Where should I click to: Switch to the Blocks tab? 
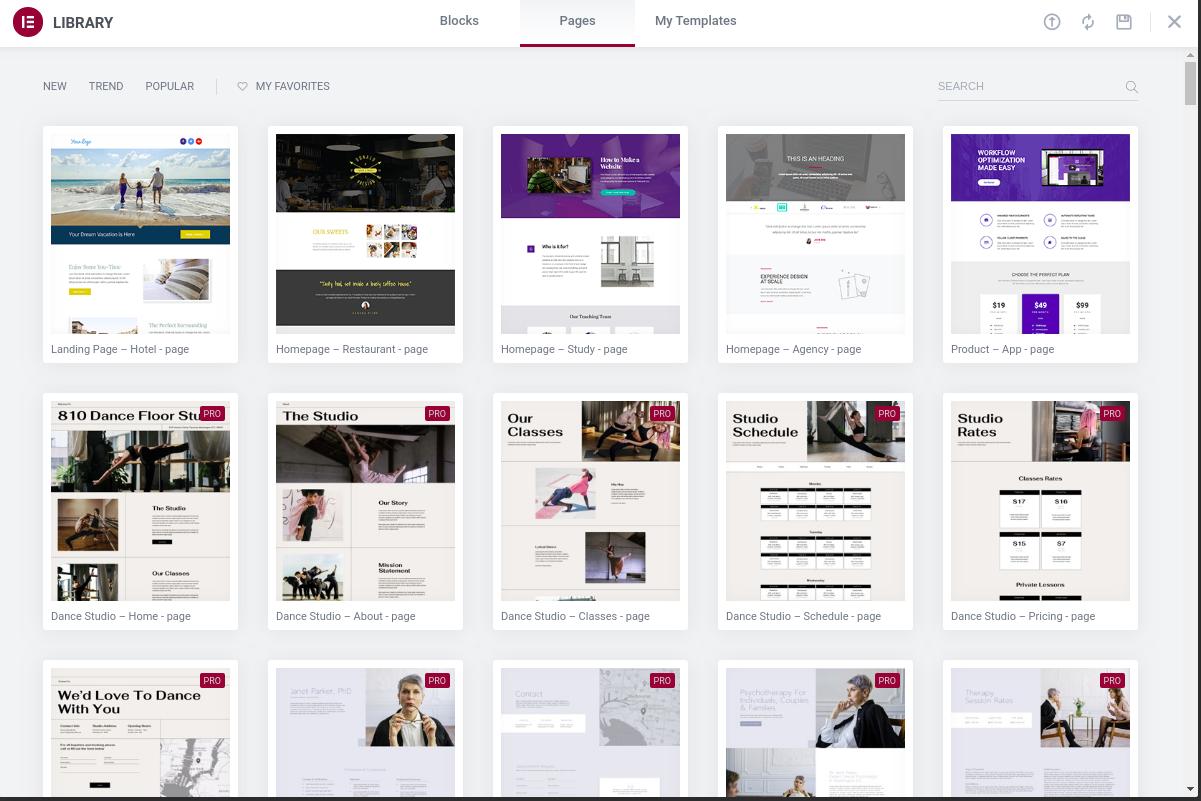[459, 21]
